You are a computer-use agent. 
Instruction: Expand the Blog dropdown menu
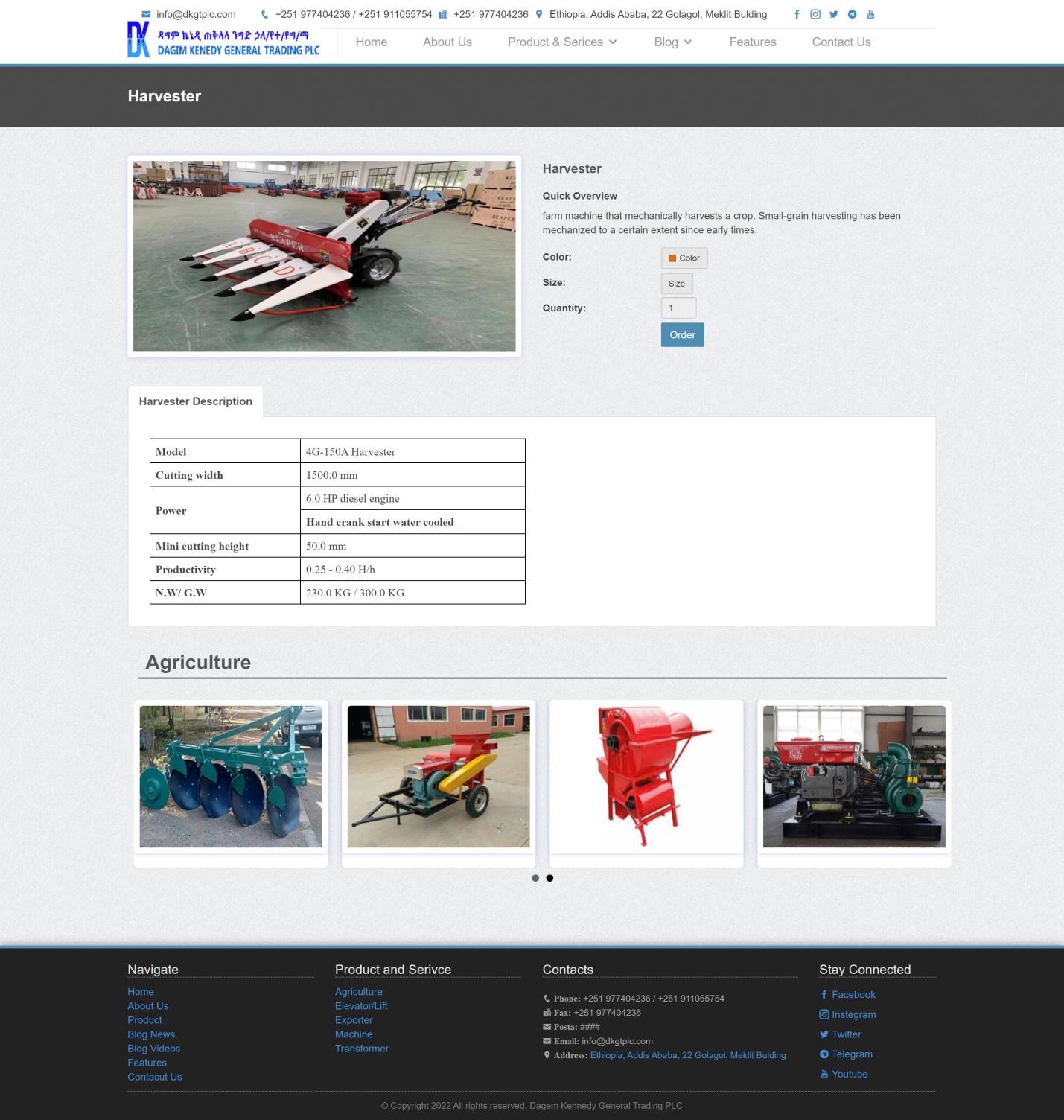point(672,42)
